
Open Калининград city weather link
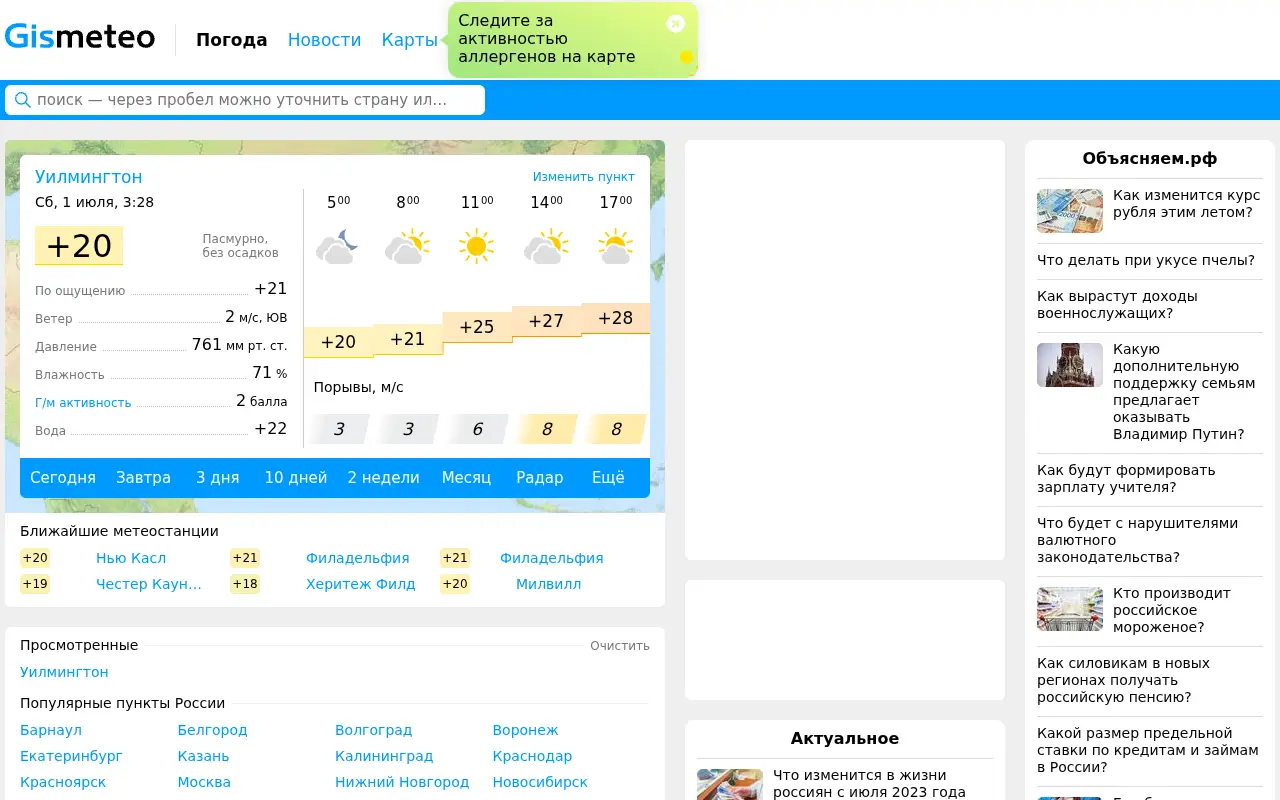click(x=384, y=756)
